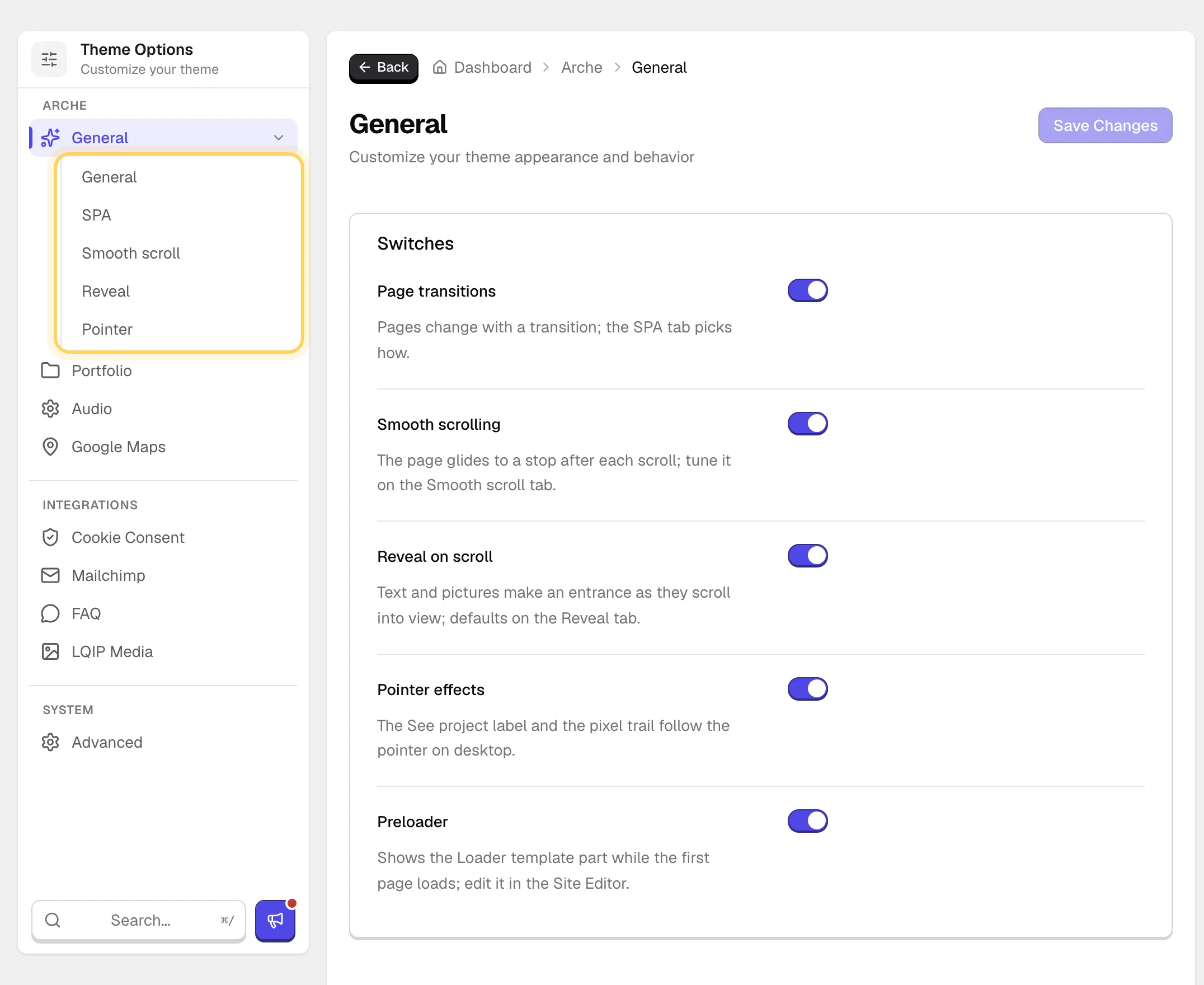Viewport: 1204px width, 985px height.
Task: Click the Audio gear icon
Action: point(50,409)
